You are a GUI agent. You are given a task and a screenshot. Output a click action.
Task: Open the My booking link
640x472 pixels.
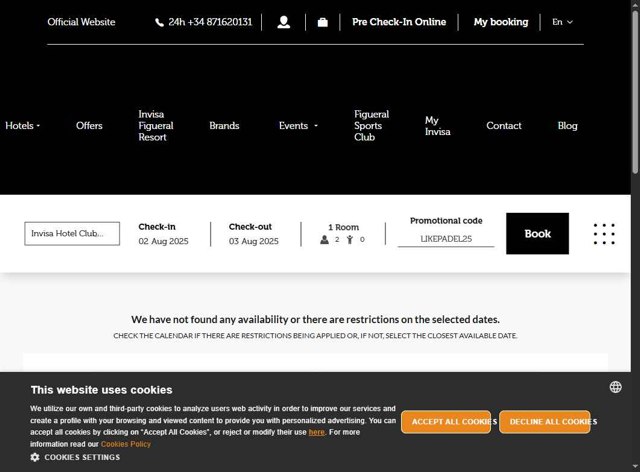click(501, 22)
